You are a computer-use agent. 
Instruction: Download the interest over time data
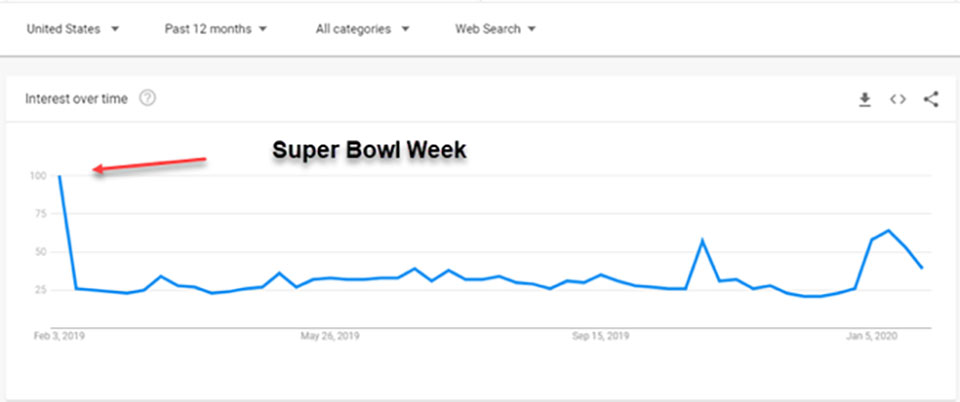tap(864, 99)
